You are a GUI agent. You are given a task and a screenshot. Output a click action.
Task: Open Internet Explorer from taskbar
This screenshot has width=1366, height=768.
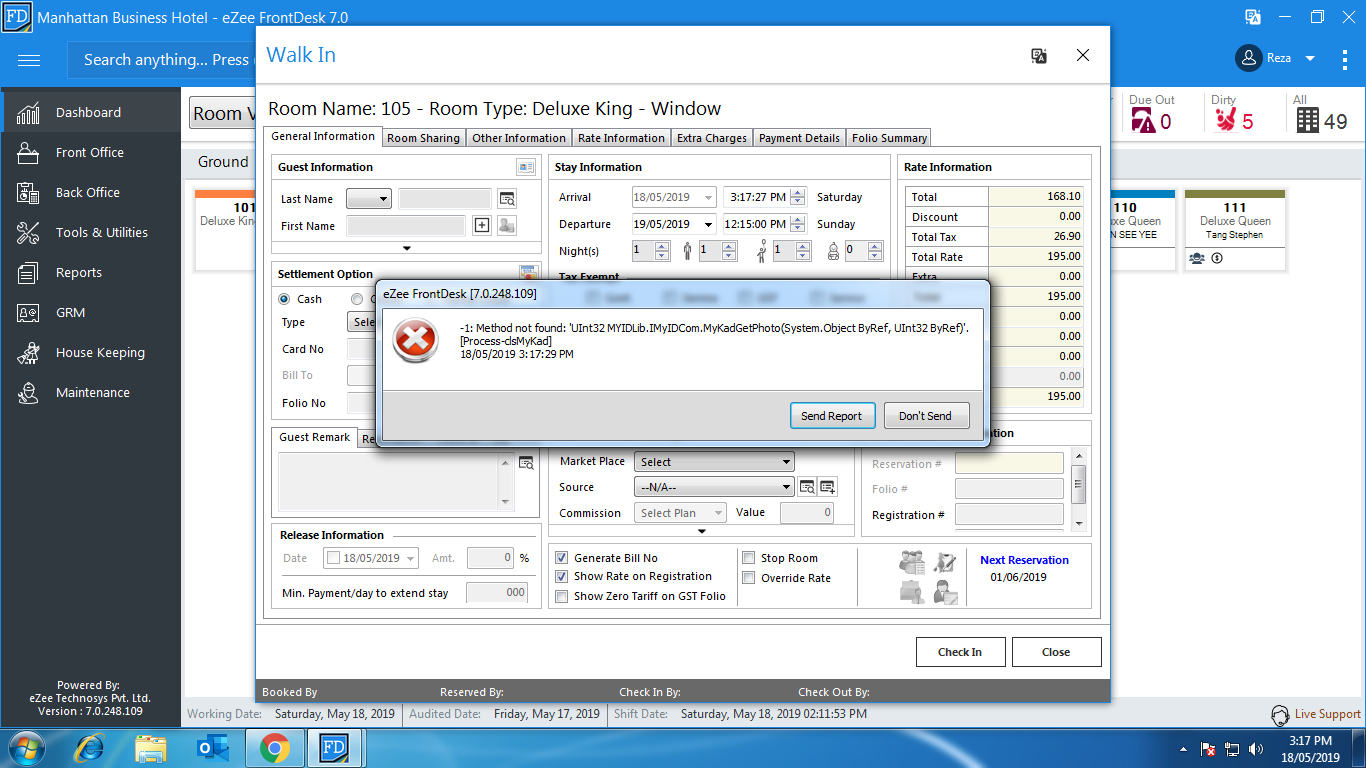click(x=90, y=747)
